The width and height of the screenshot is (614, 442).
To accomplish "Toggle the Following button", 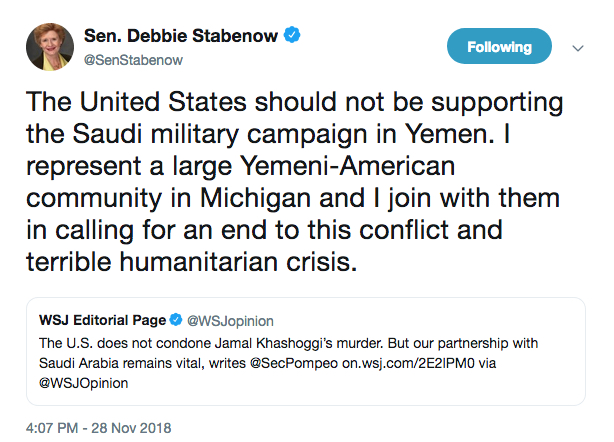I will pos(499,47).
